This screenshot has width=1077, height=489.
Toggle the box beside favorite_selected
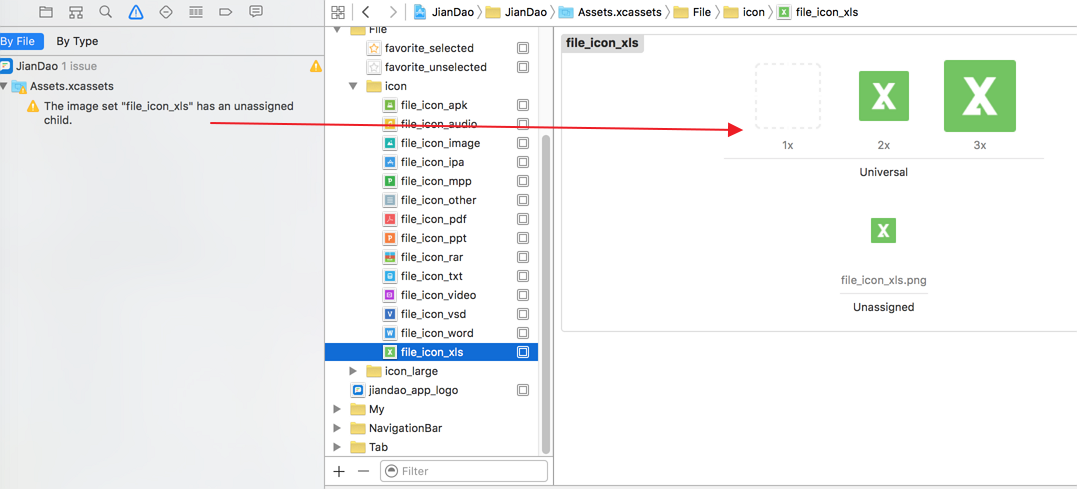coord(523,48)
